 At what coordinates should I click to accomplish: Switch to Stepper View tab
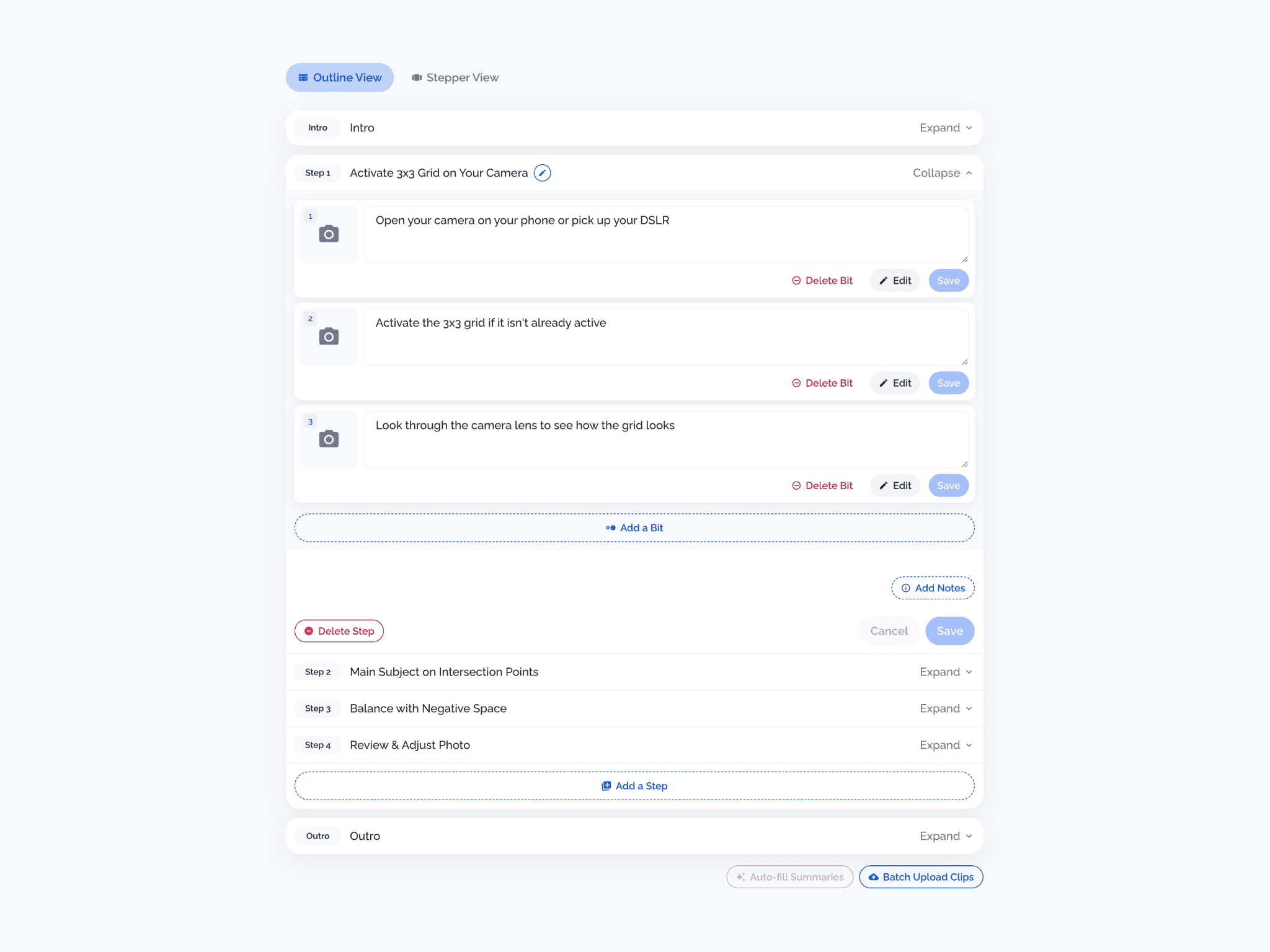(x=456, y=77)
